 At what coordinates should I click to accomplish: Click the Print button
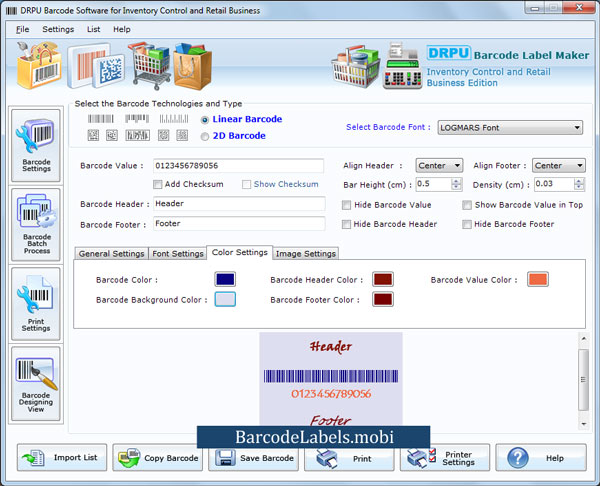tap(349, 458)
